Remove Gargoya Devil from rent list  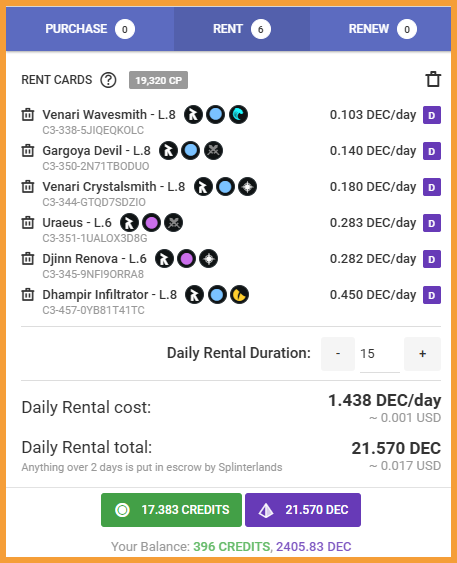pyautogui.click(x=28, y=150)
